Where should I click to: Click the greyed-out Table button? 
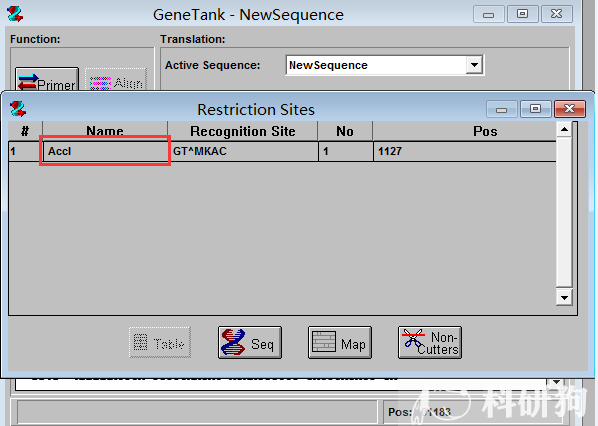pos(160,342)
